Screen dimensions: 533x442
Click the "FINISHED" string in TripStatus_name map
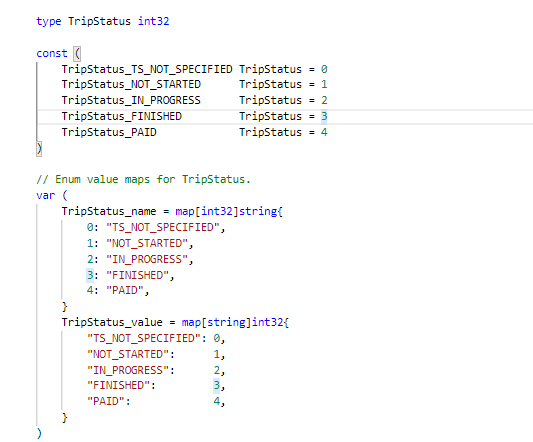137,275
